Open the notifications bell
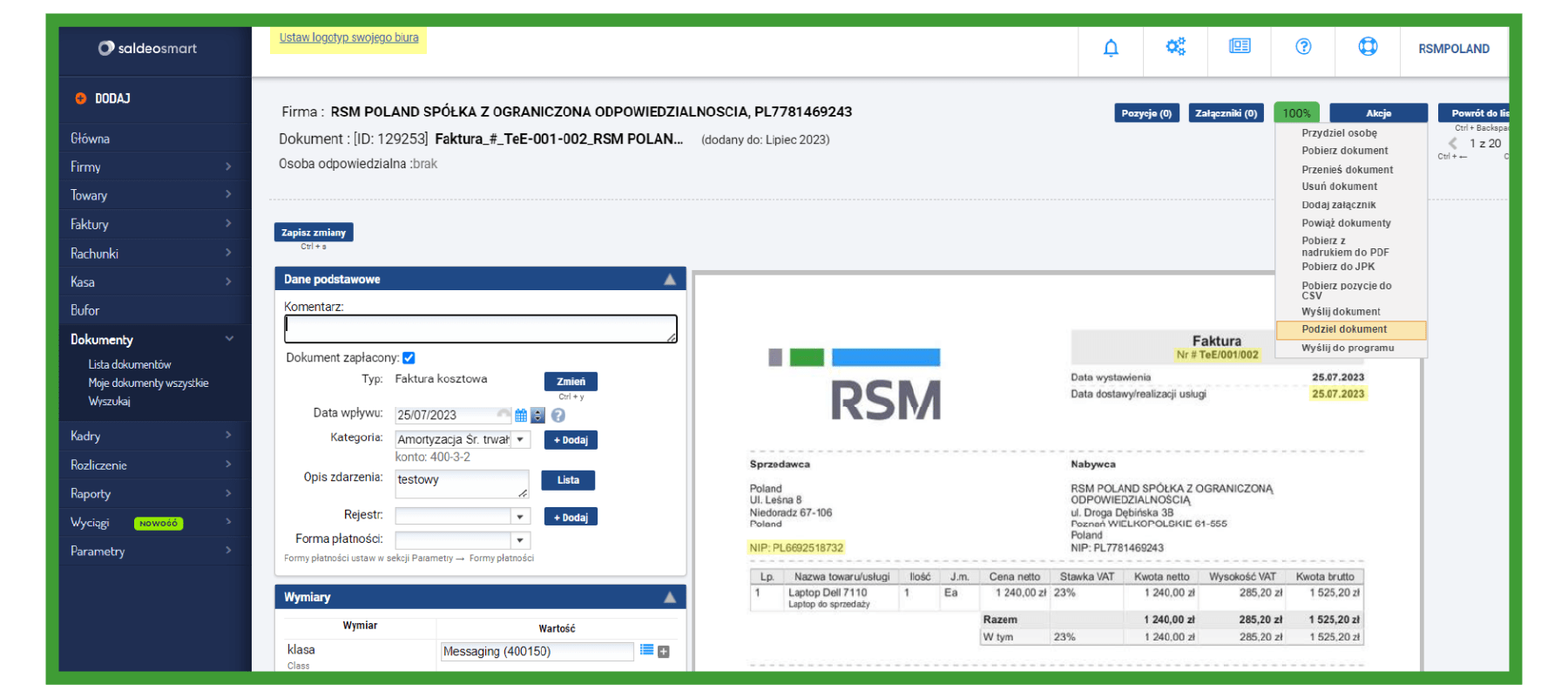1568x698 pixels. point(1111,48)
